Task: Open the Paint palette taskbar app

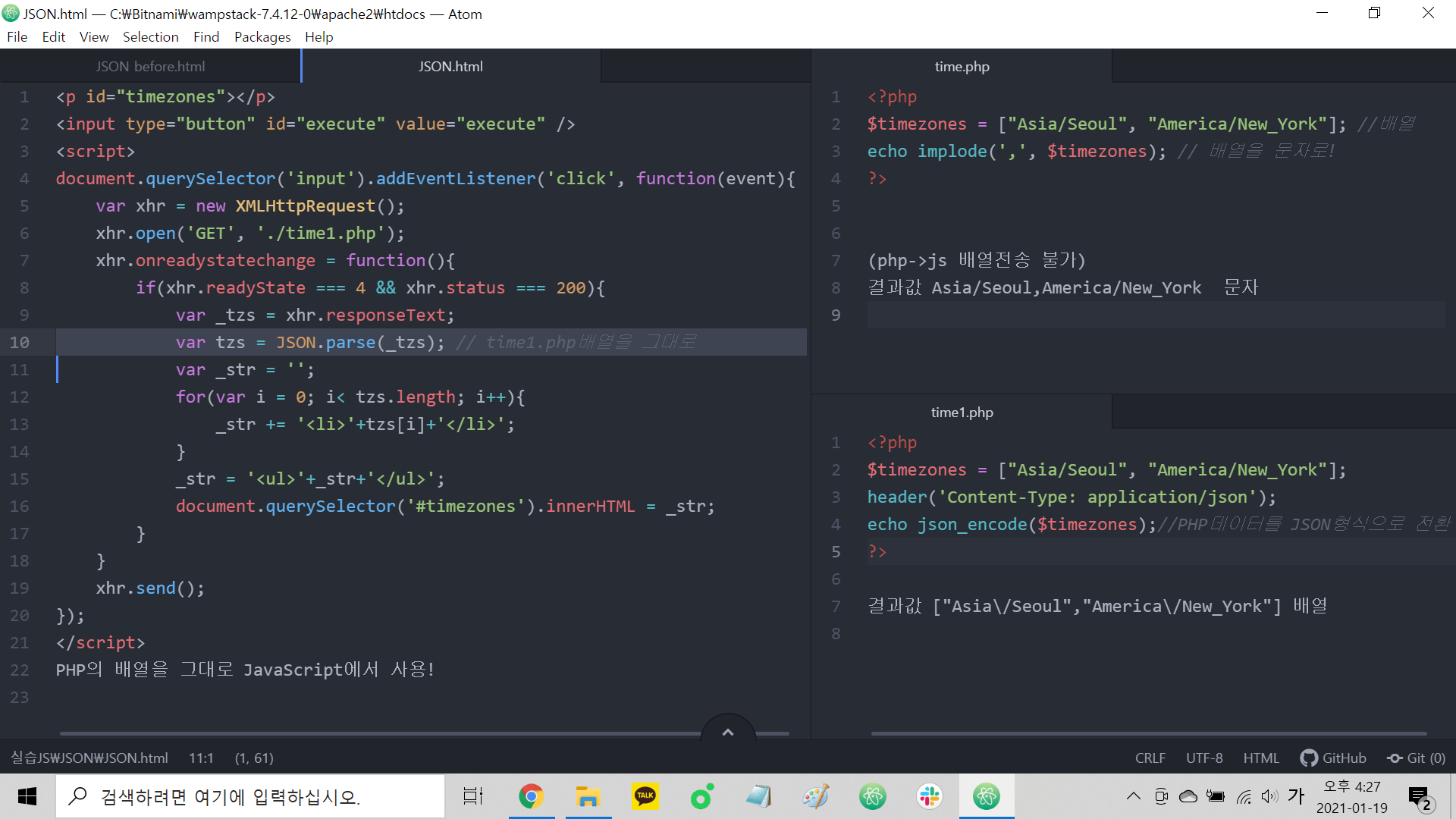Action: (x=816, y=796)
